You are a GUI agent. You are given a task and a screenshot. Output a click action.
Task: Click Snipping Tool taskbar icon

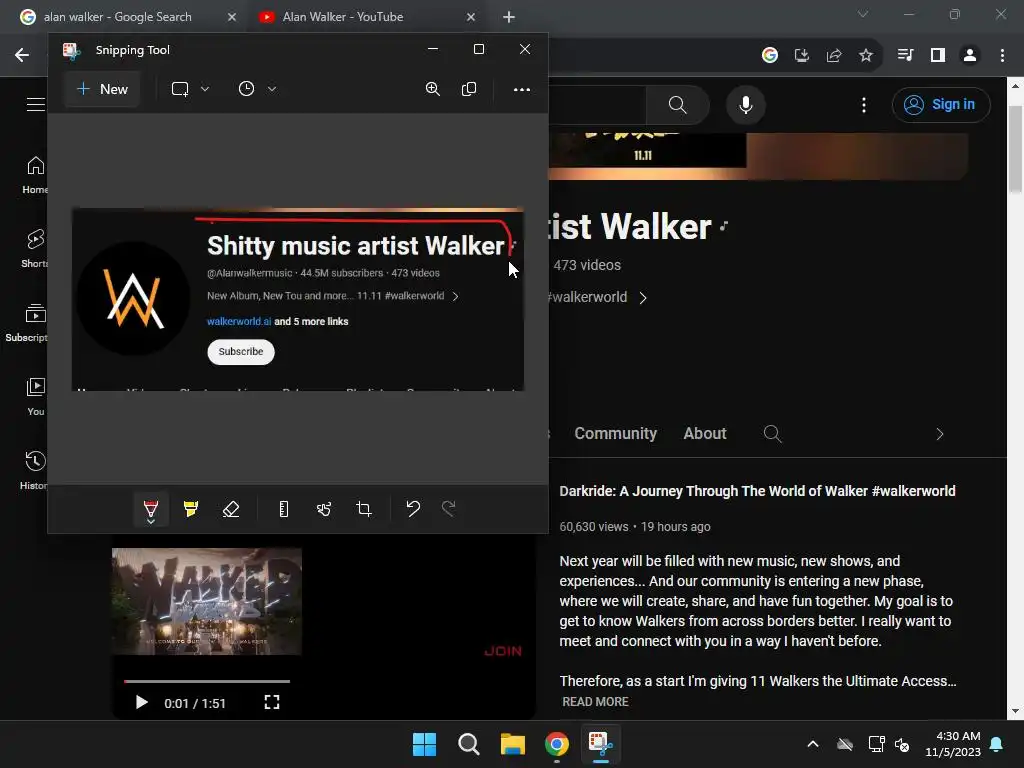coord(601,744)
